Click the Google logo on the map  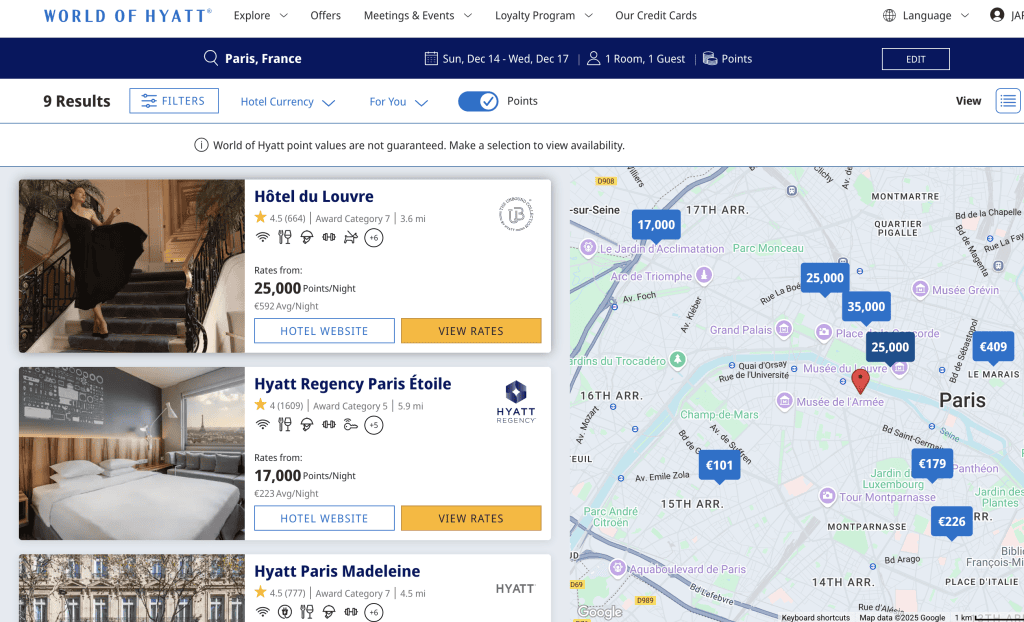(600, 612)
